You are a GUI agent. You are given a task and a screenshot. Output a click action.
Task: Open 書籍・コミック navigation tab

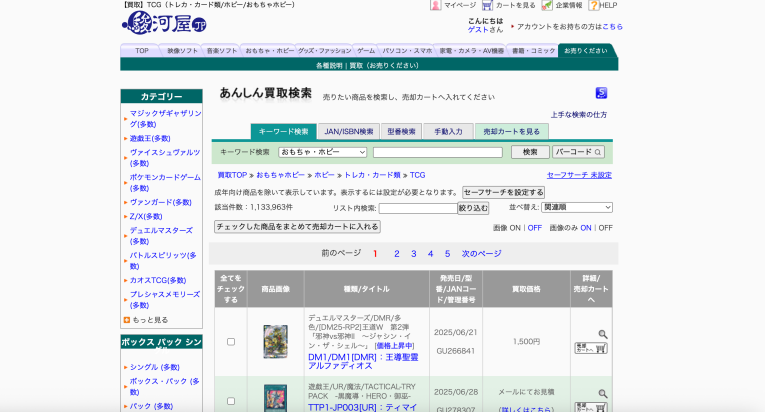533,51
